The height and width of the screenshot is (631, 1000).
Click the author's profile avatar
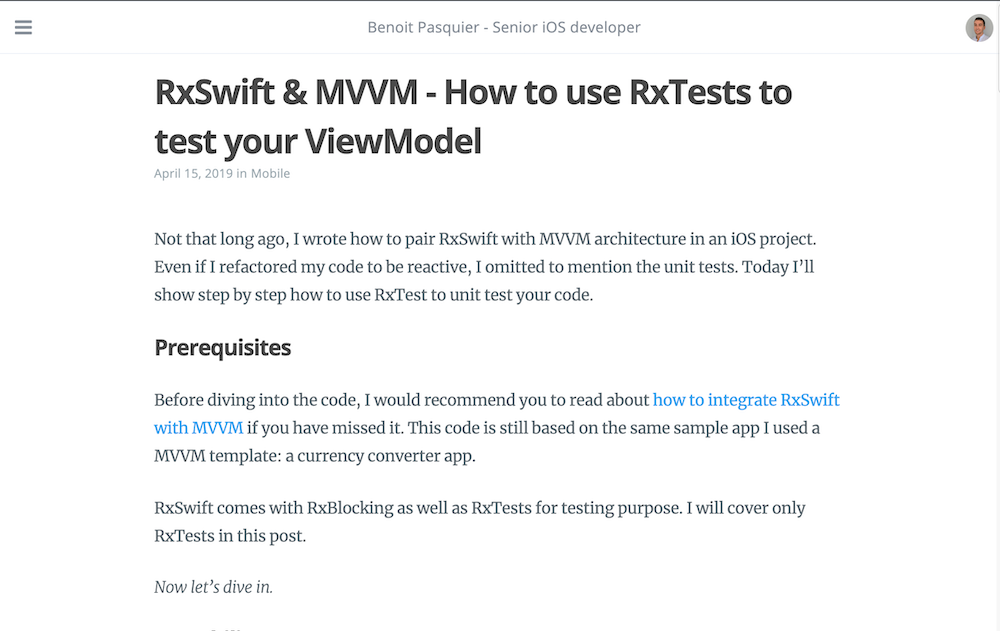coord(979,27)
